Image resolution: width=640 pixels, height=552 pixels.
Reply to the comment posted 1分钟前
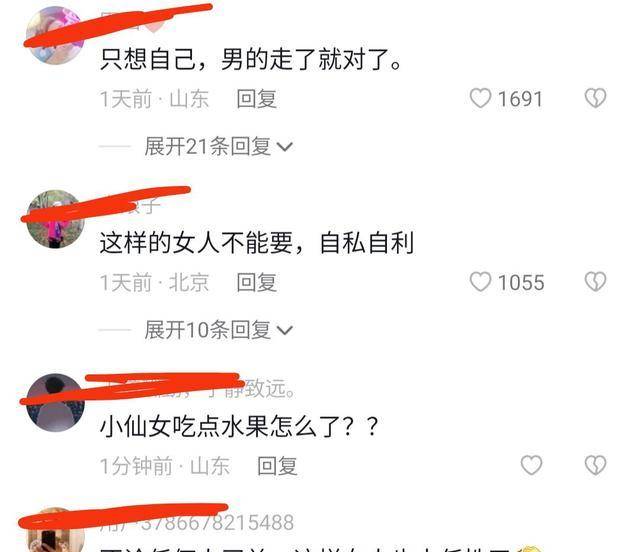click(277, 466)
